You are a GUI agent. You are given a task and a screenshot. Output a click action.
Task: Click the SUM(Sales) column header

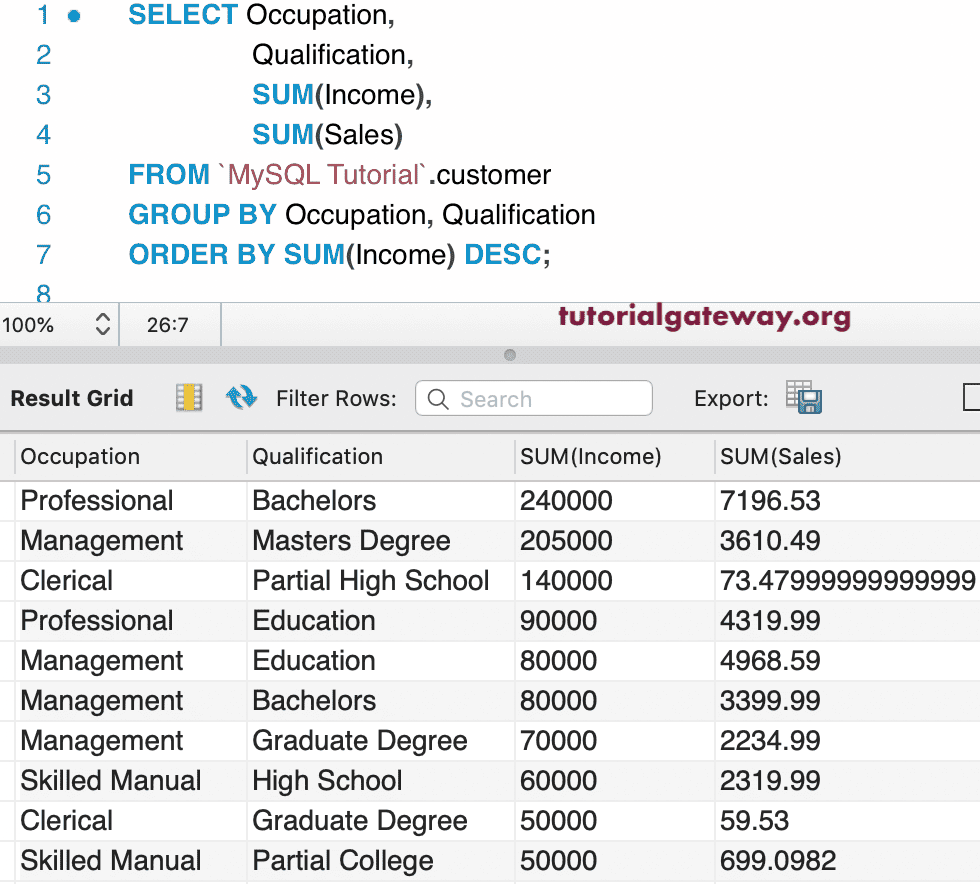pyautogui.click(x=780, y=457)
